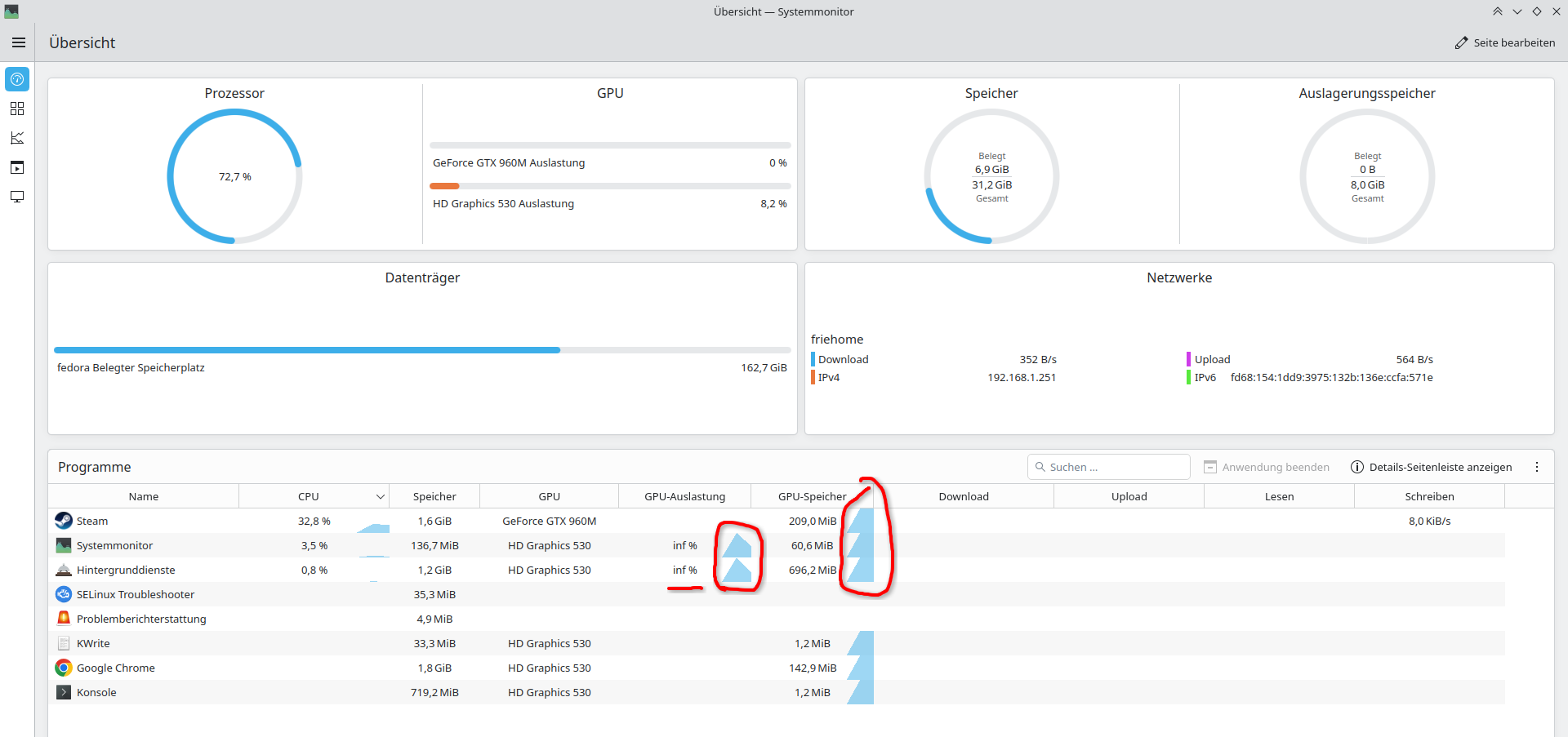Viewport: 1568px width, 737px height.
Task: Click the Systemmonitor application row icon
Action: [64, 545]
